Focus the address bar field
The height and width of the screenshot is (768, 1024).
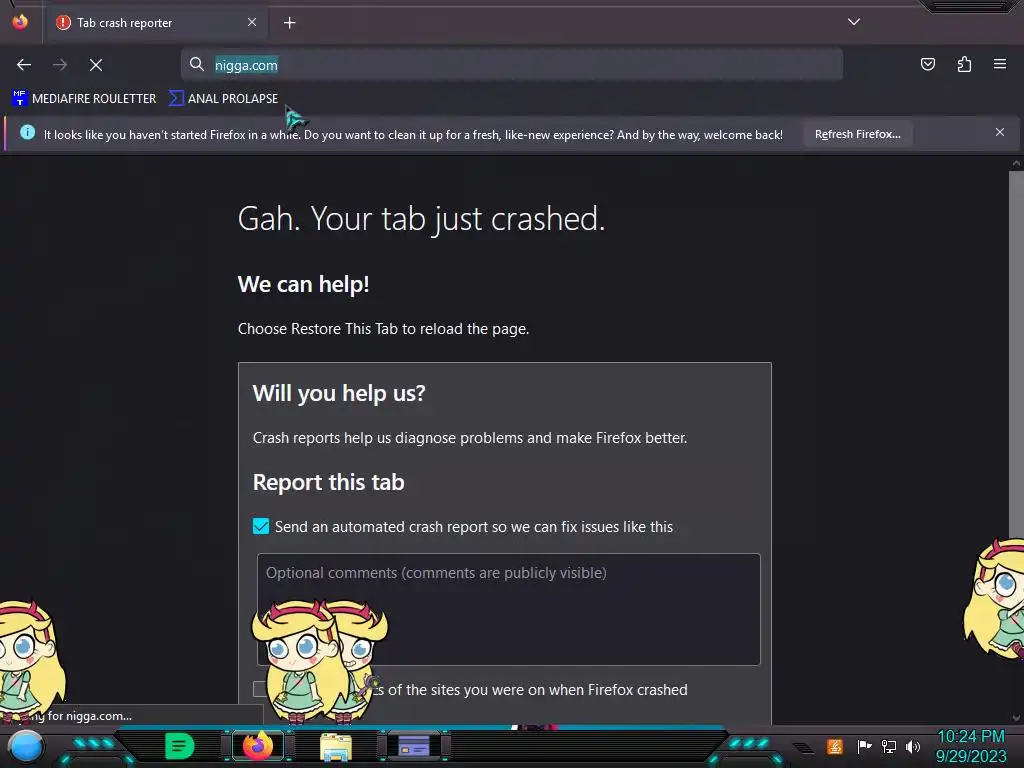pyautogui.click(x=511, y=65)
